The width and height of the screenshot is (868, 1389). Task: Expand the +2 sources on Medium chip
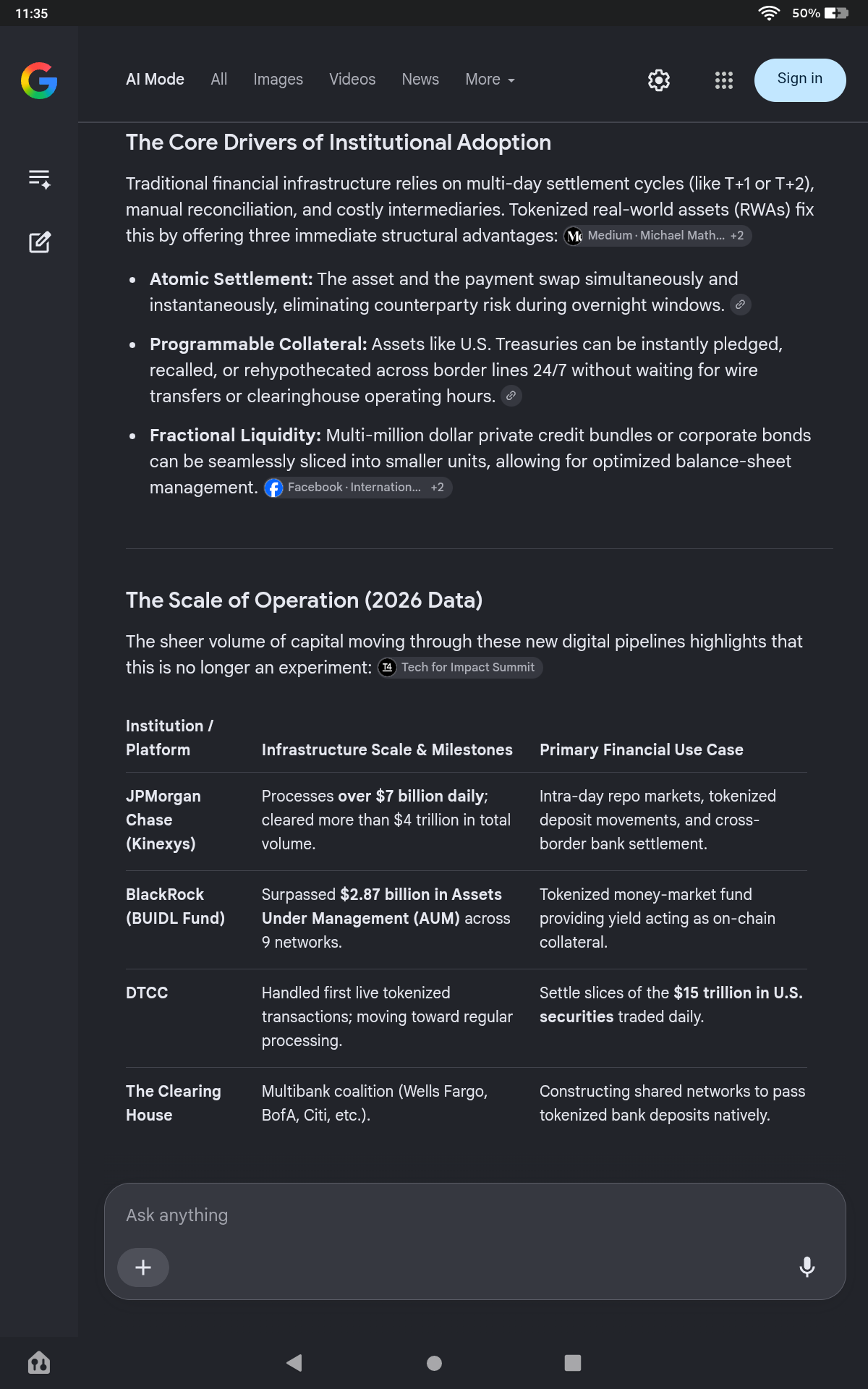pos(737,236)
